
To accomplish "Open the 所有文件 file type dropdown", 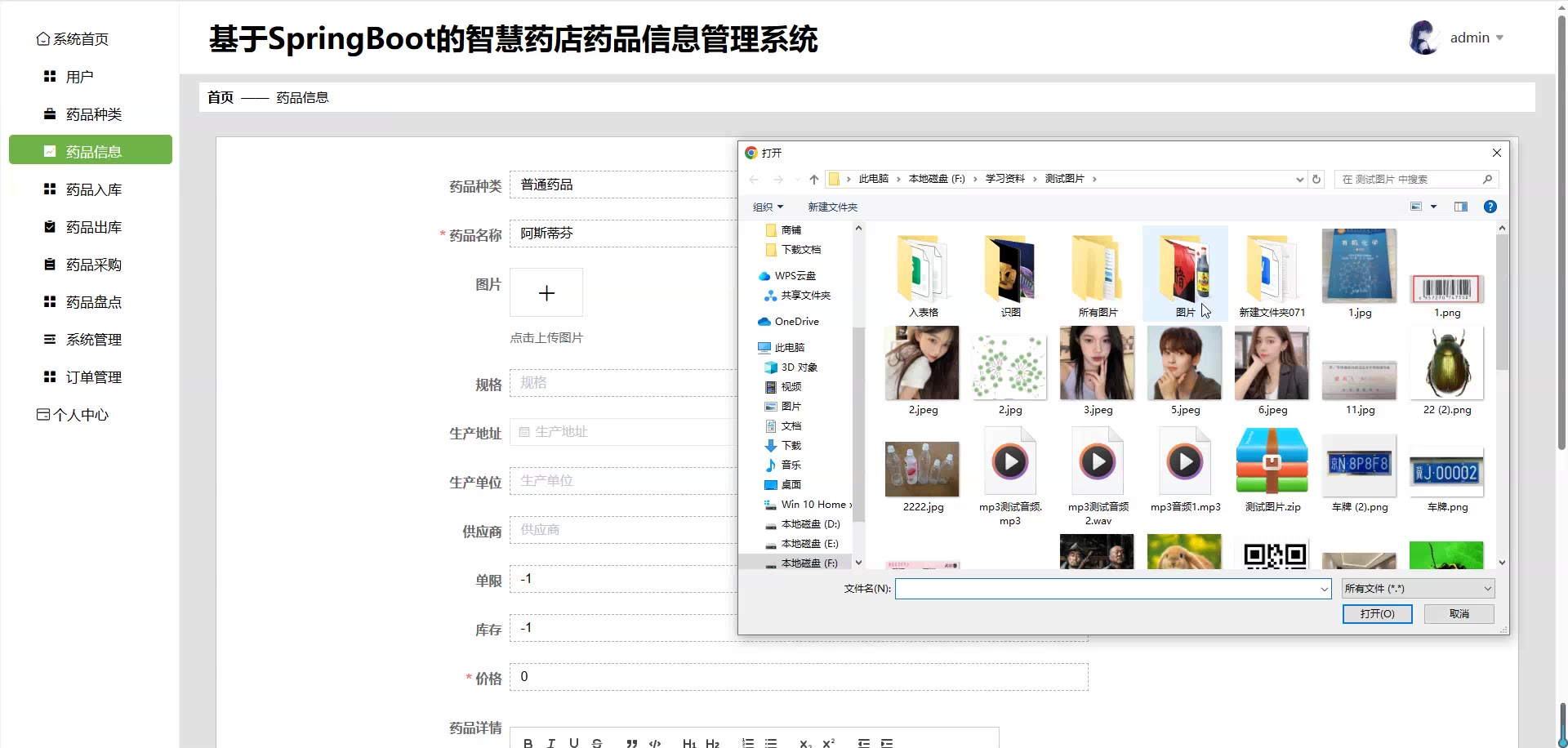I will click(x=1418, y=589).
